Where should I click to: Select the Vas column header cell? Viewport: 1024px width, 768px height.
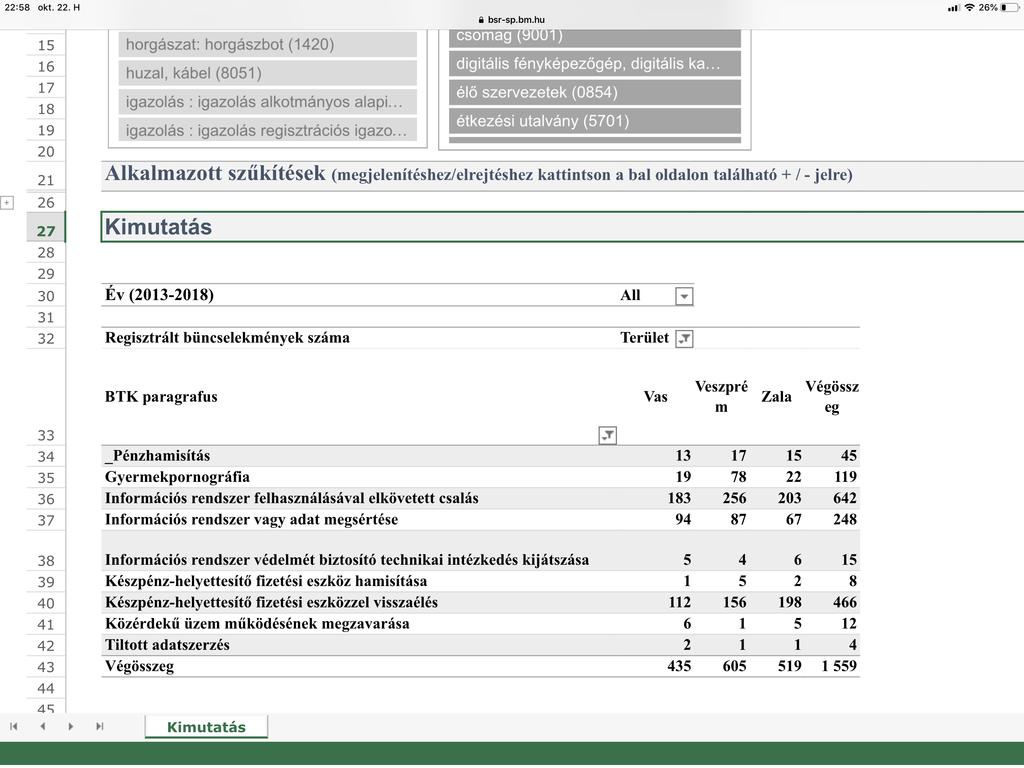[x=656, y=396]
